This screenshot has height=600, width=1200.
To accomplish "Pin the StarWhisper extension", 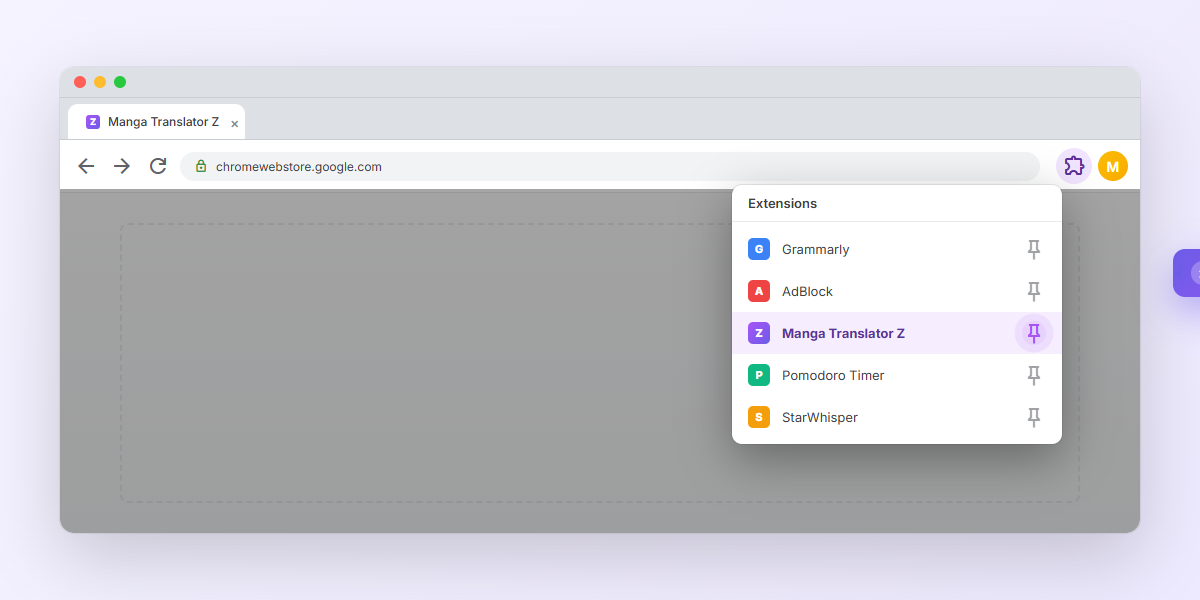I will point(1034,418).
